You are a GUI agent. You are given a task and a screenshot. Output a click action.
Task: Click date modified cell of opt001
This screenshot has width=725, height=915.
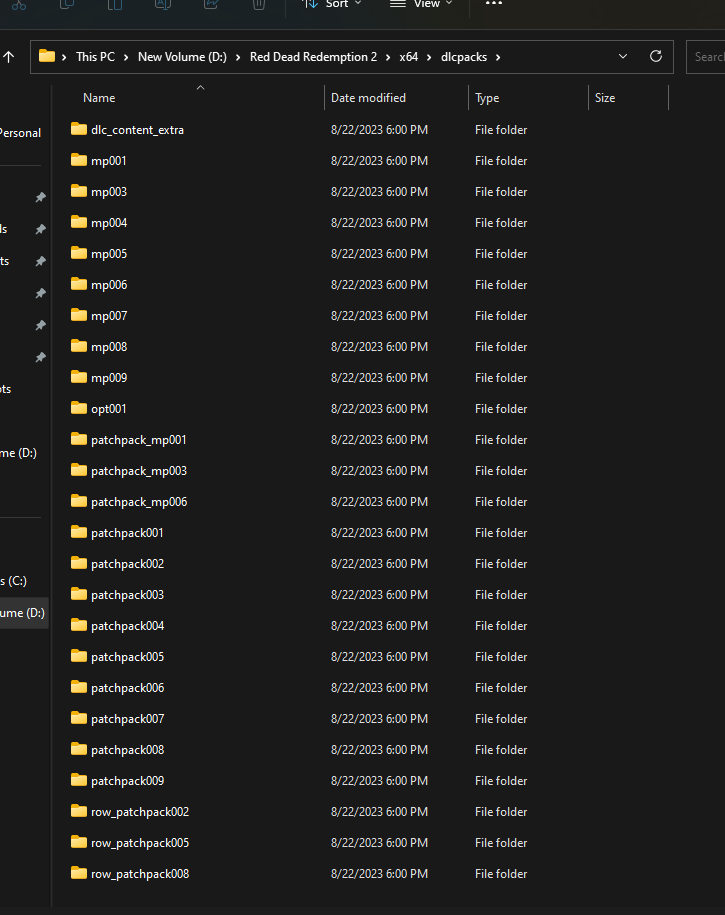pyautogui.click(x=379, y=408)
